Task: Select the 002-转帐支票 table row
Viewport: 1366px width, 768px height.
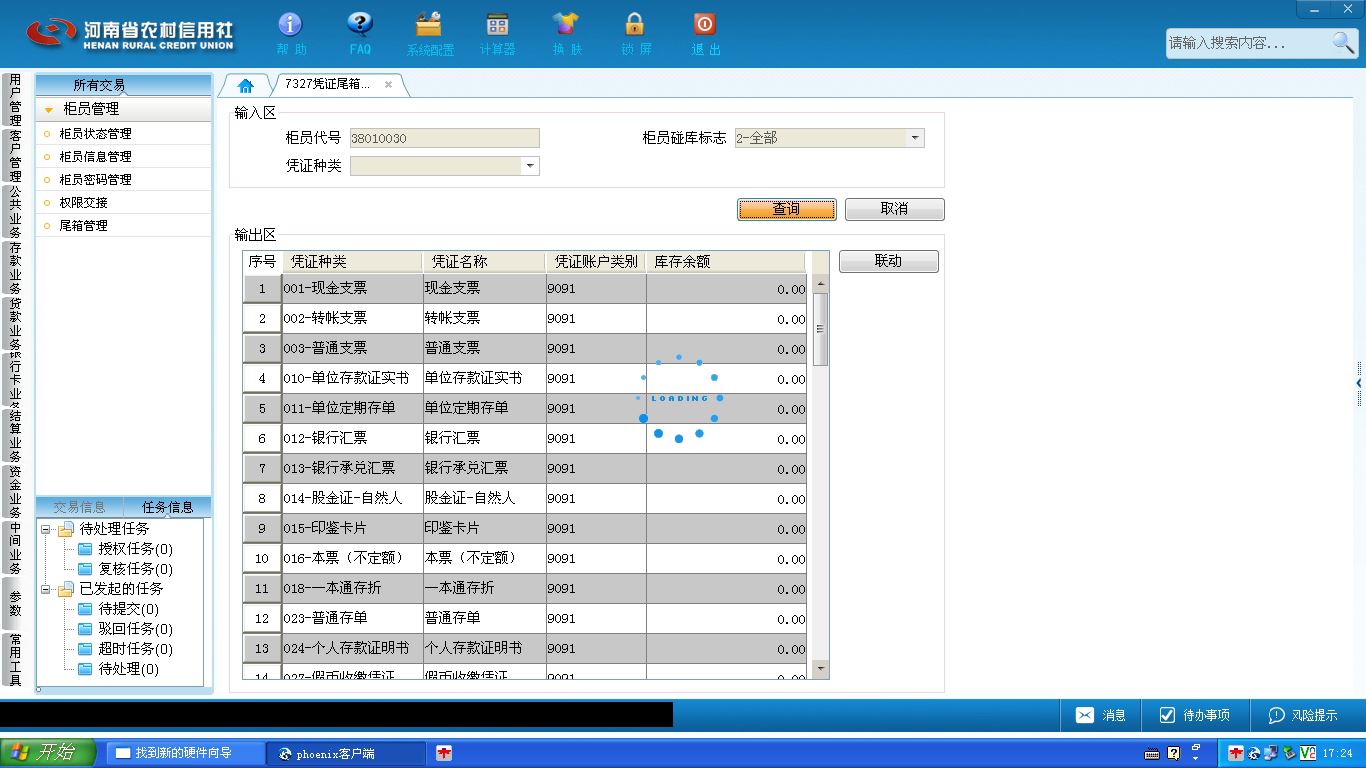Action: point(524,318)
